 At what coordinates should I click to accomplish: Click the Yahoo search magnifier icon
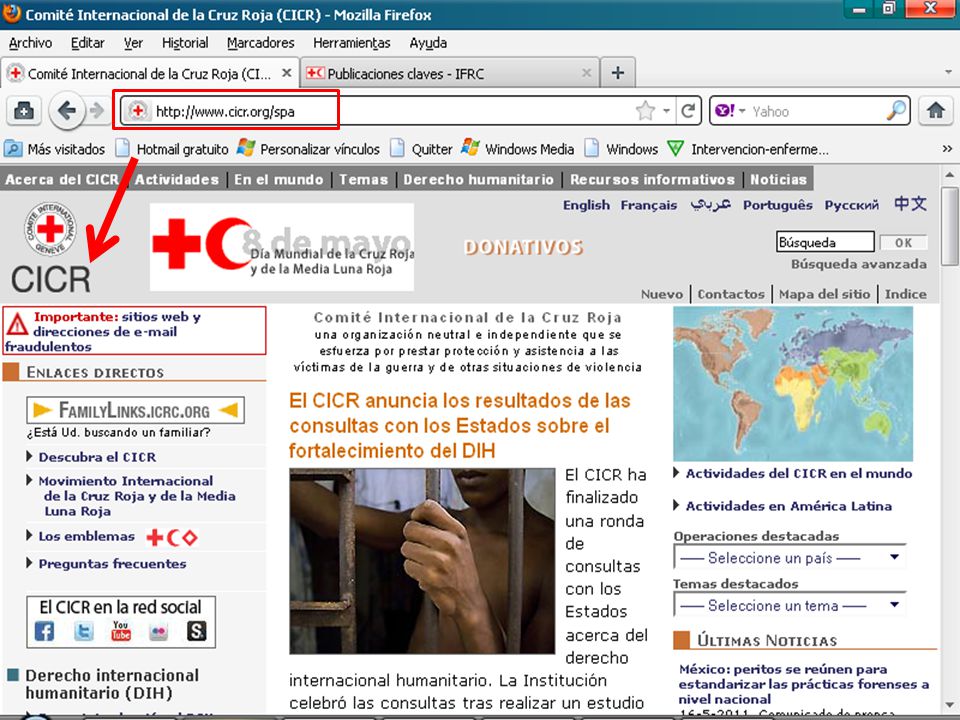896,111
